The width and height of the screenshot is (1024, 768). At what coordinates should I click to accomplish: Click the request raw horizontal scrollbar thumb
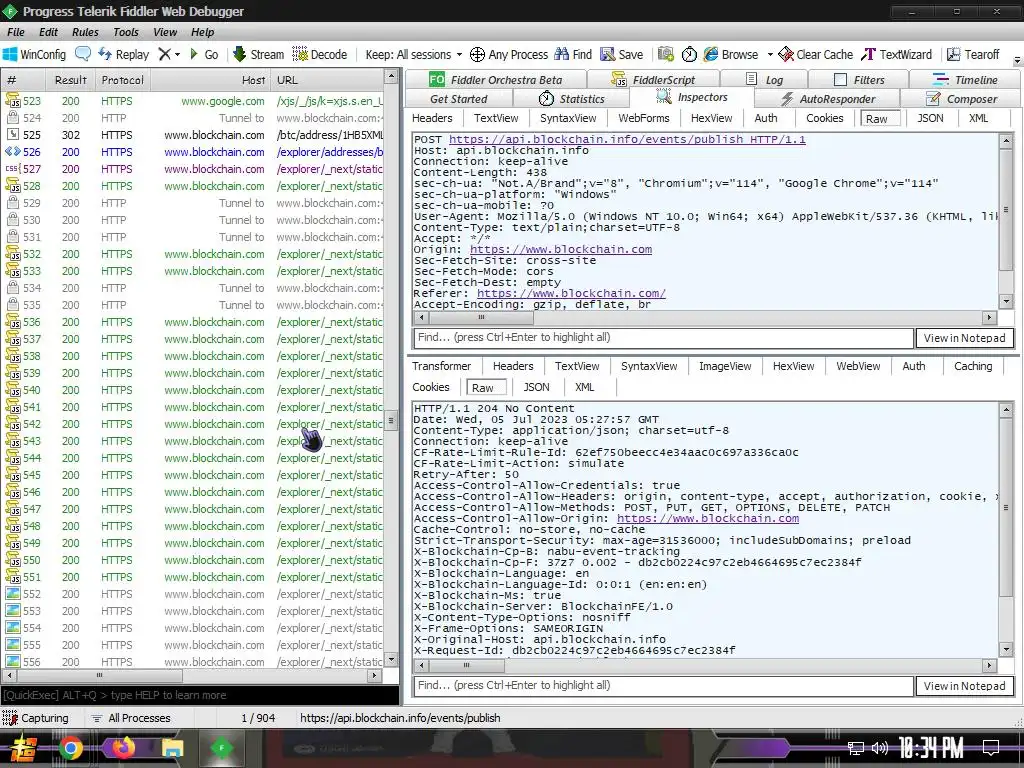click(481, 317)
